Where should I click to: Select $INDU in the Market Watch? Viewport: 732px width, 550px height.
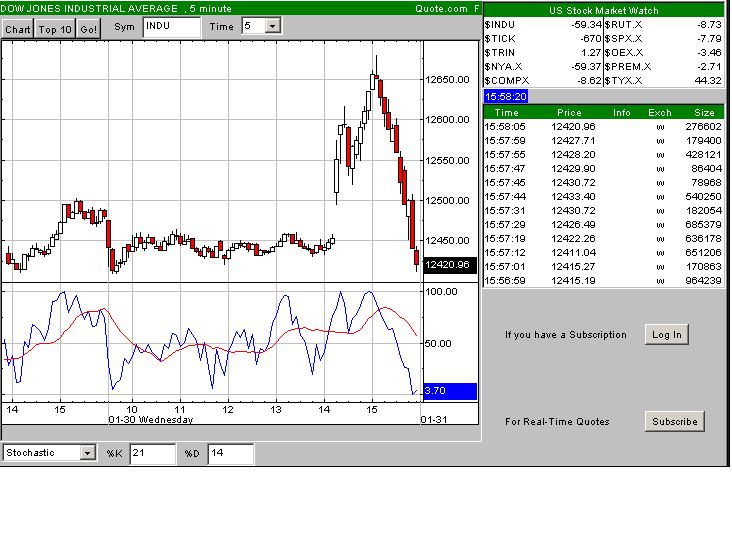[x=500, y=23]
